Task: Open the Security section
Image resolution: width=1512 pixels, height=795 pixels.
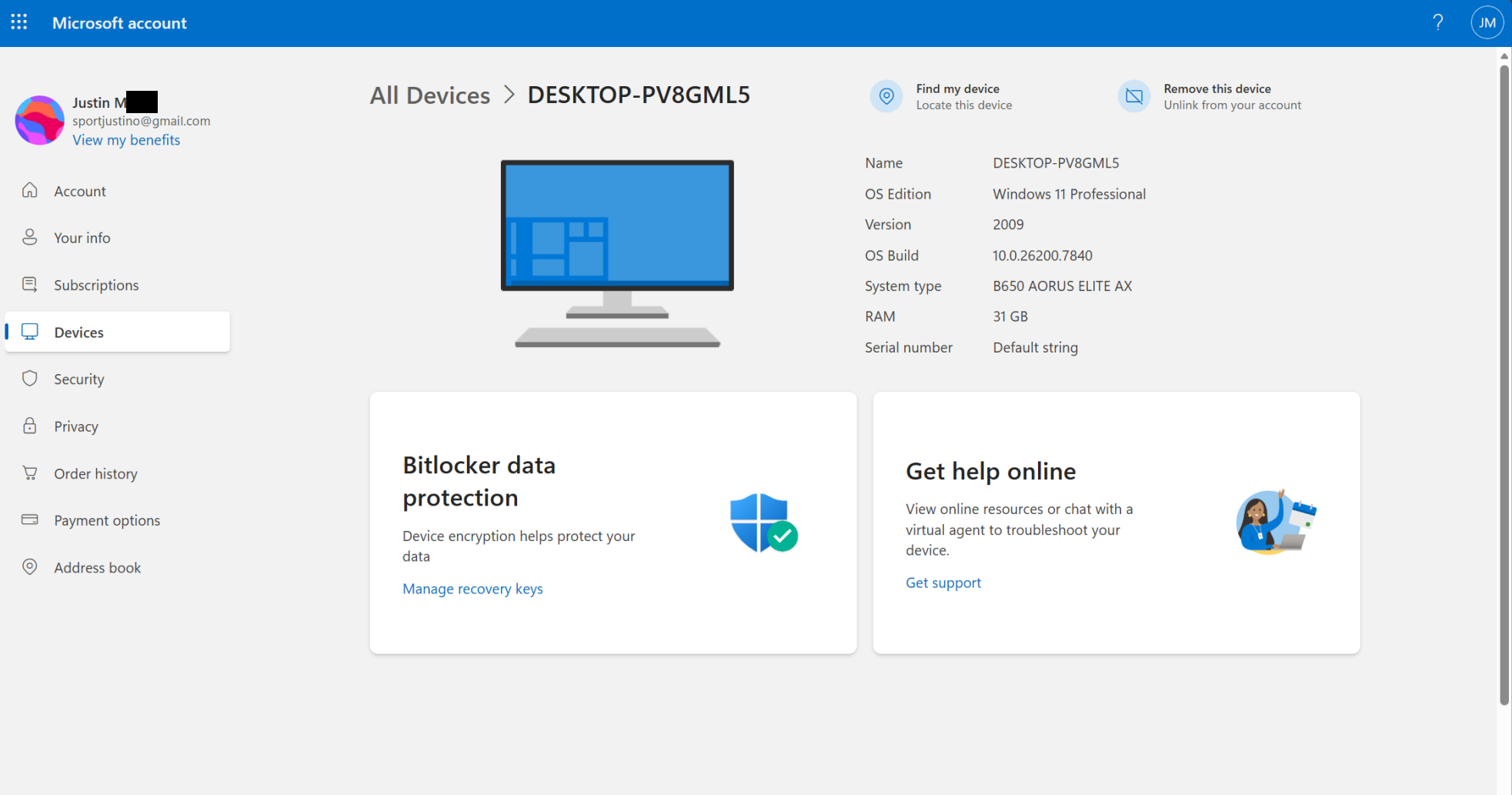Action: tap(118, 379)
